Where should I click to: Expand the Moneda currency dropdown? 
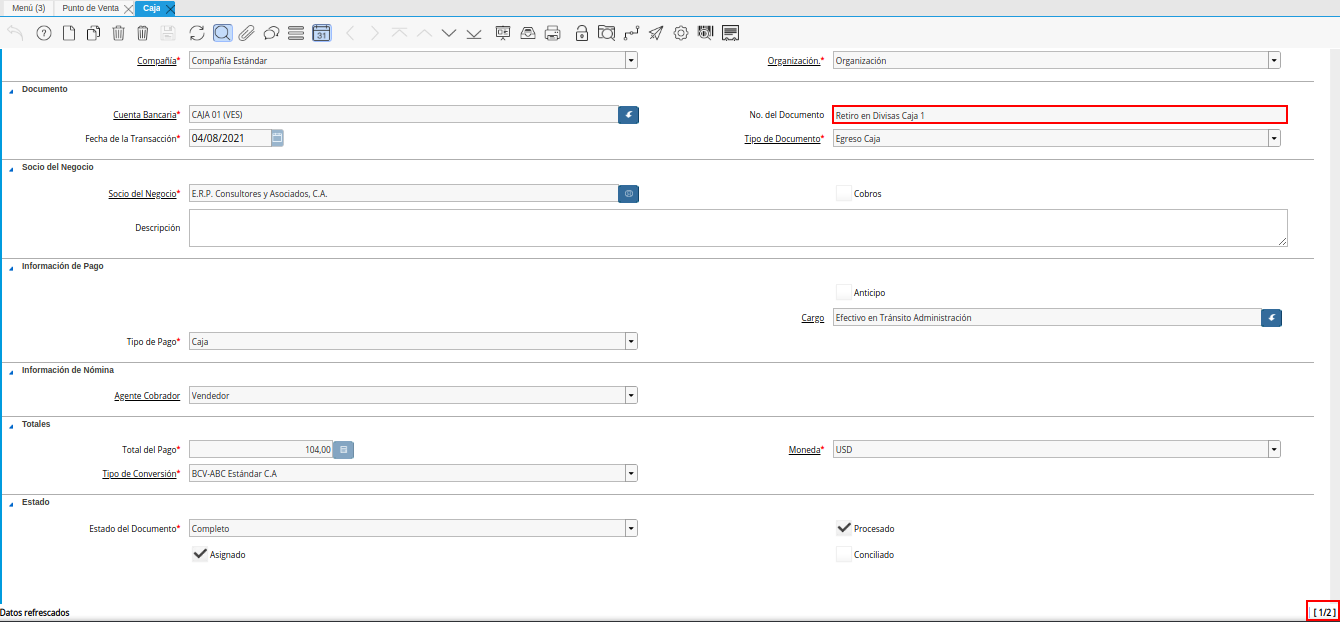pos(1274,450)
